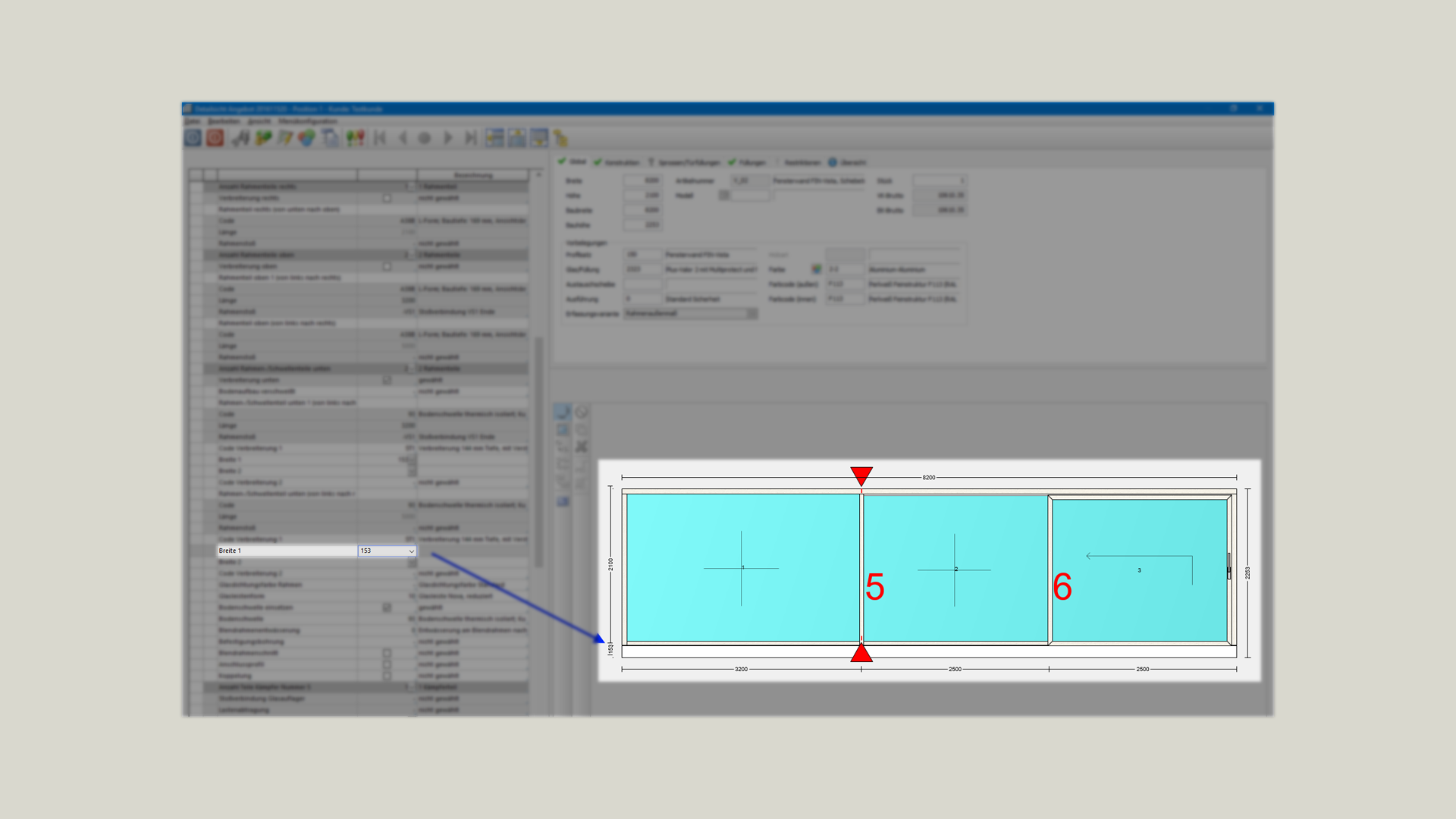Go to previous position toolbar arrow

pyautogui.click(x=403, y=138)
